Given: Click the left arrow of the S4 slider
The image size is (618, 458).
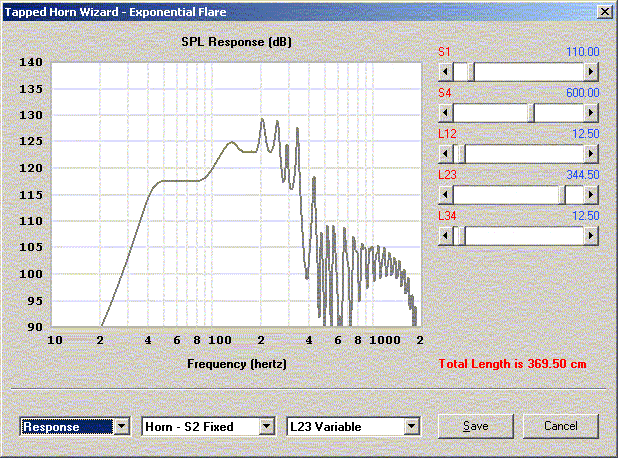Looking at the screenshot, I should point(446,113).
